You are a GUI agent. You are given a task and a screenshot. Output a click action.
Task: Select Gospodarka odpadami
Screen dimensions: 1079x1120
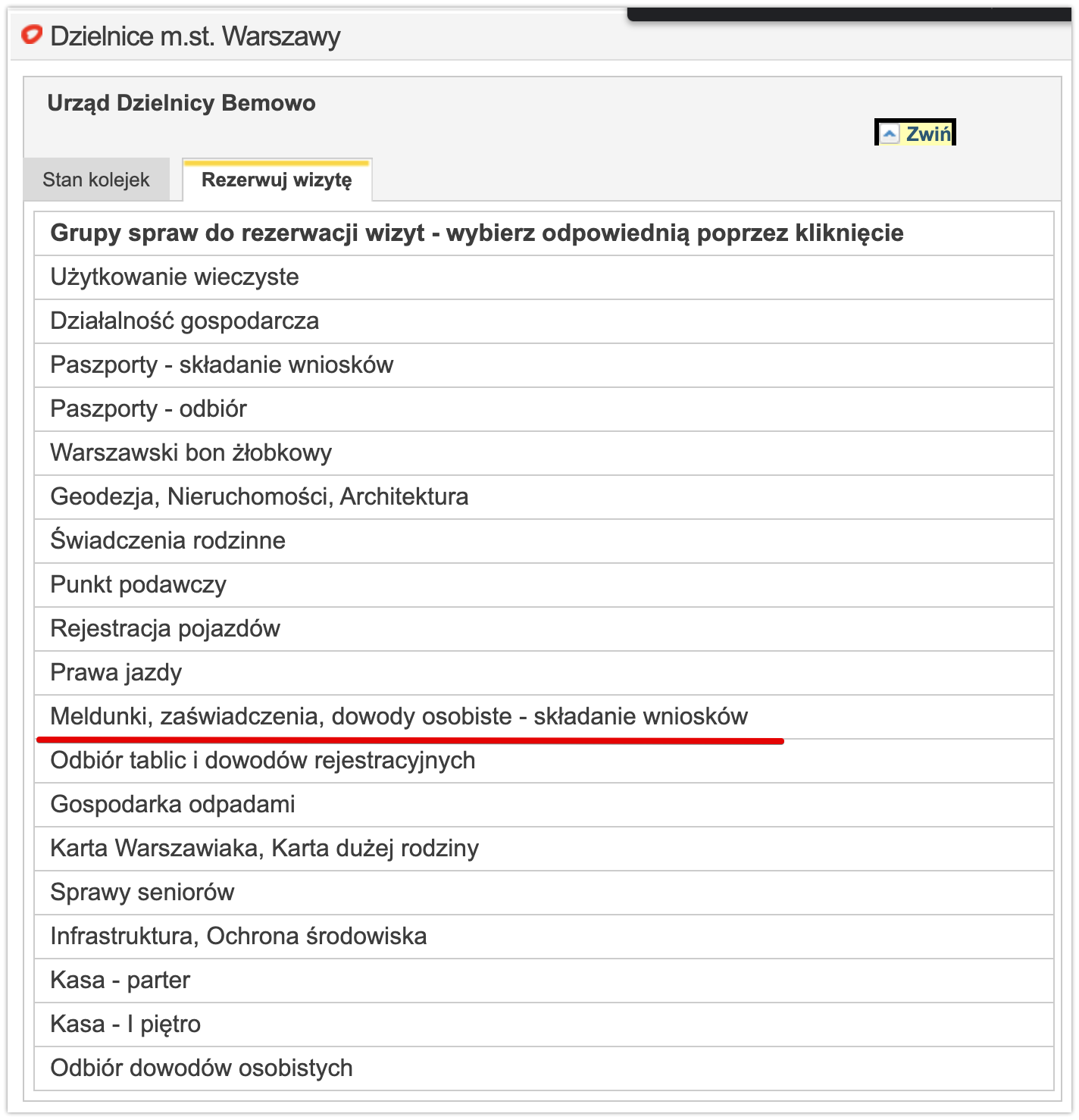(x=544, y=805)
